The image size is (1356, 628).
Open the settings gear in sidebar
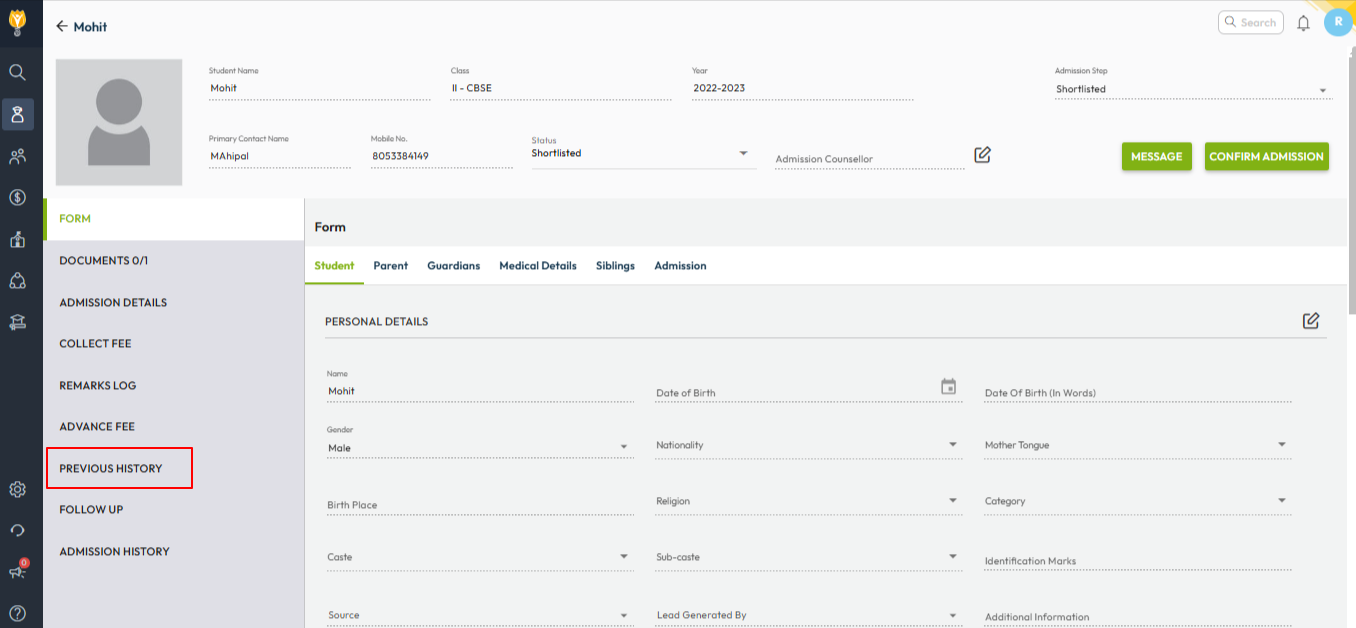click(17, 489)
